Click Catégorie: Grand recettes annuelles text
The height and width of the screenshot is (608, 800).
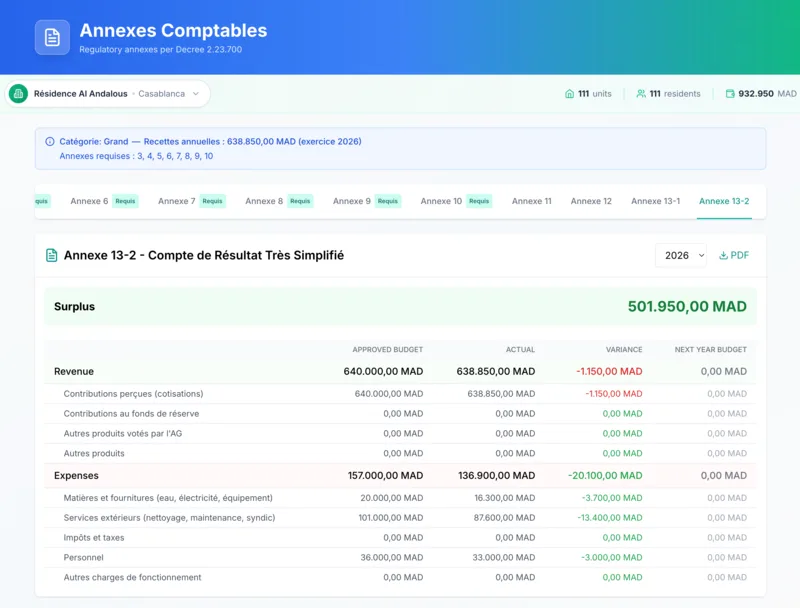210,141
